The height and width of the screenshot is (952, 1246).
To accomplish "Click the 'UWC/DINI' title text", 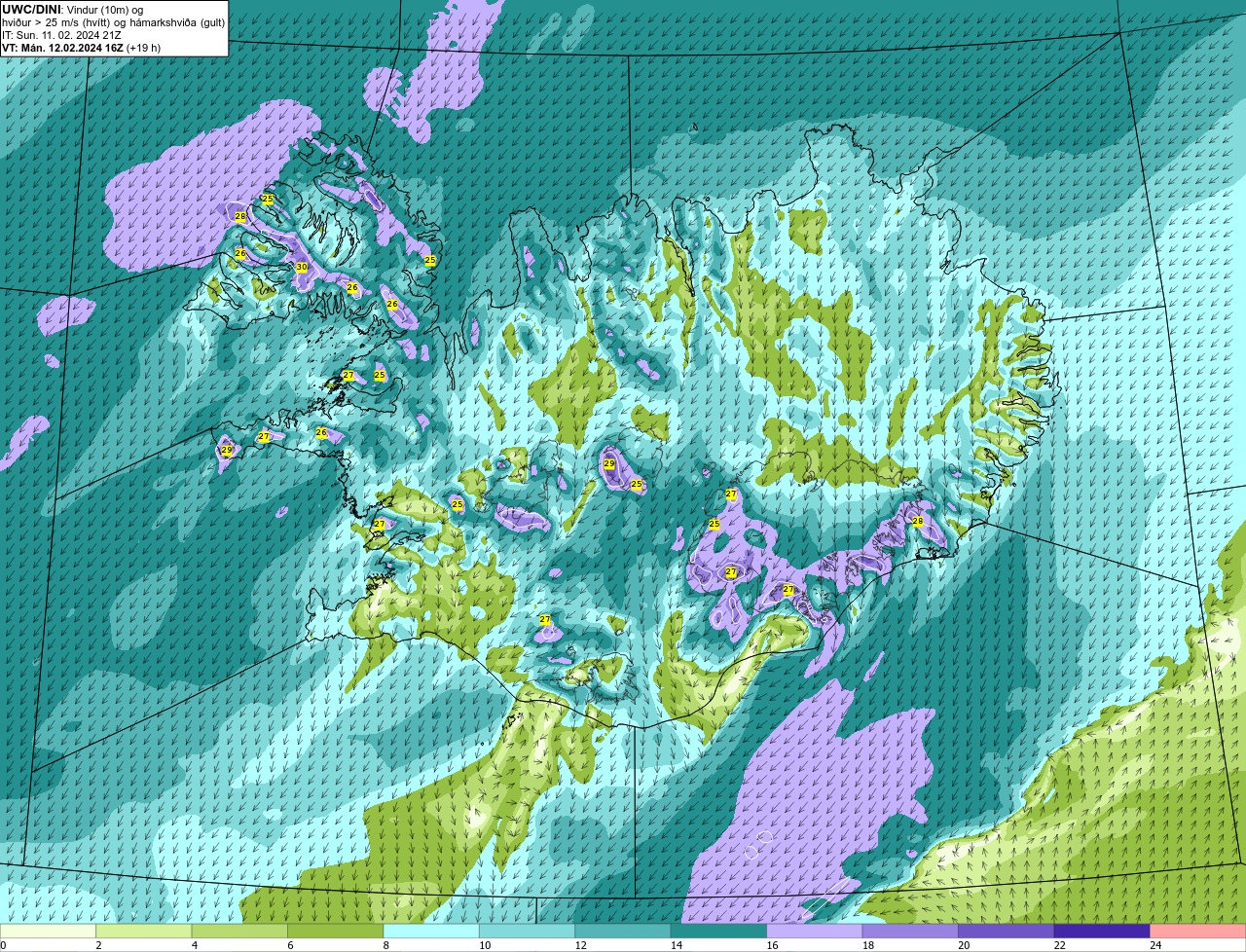I will coord(32,9).
